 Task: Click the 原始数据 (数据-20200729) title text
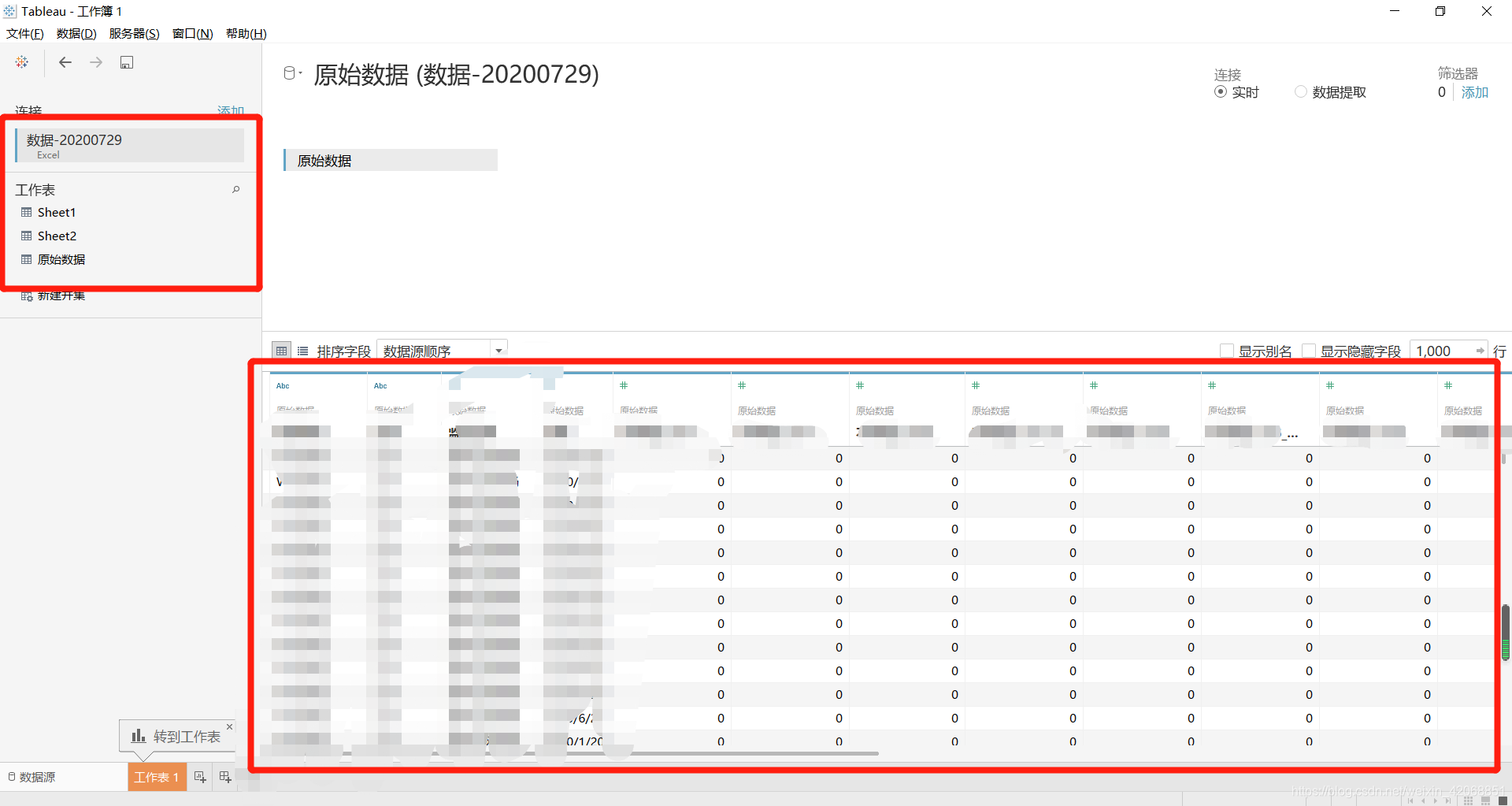[x=456, y=74]
